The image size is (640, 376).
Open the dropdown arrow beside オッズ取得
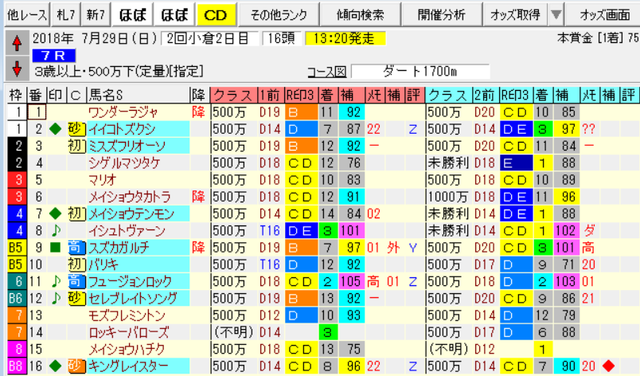click(x=556, y=15)
